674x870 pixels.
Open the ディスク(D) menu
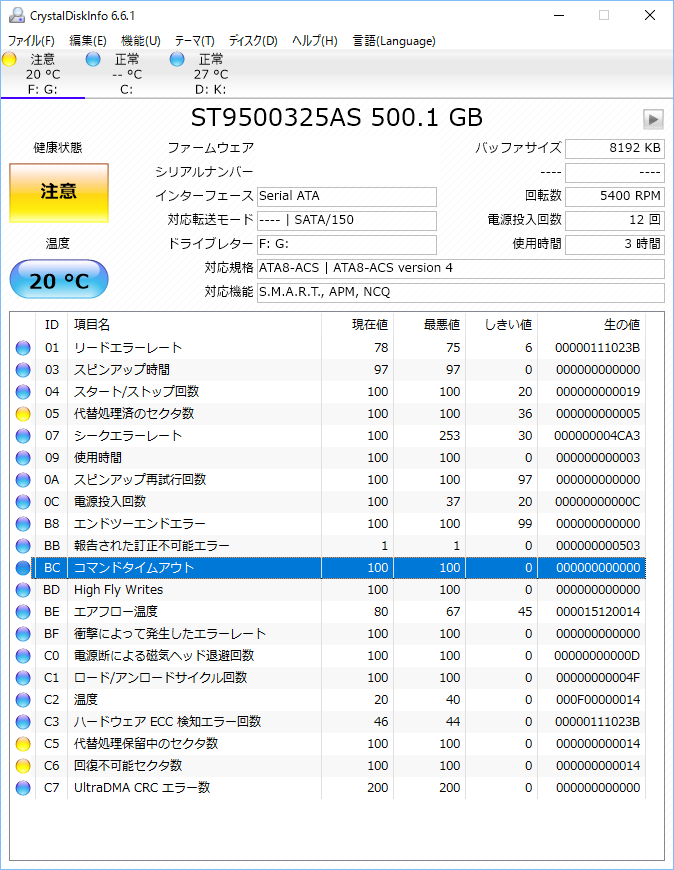tap(253, 41)
